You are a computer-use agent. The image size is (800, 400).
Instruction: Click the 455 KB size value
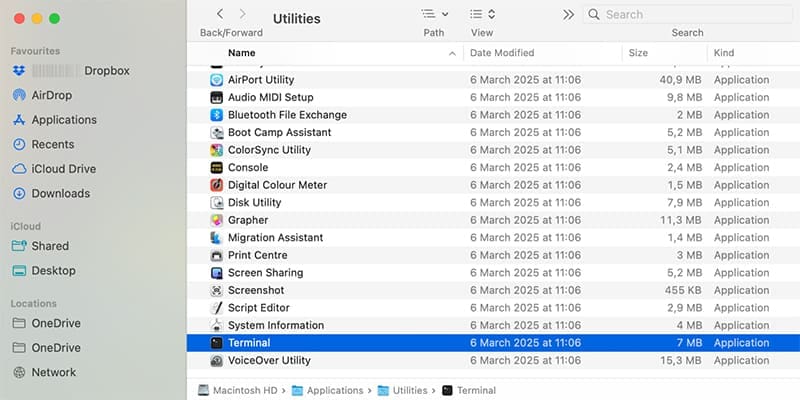(x=683, y=290)
